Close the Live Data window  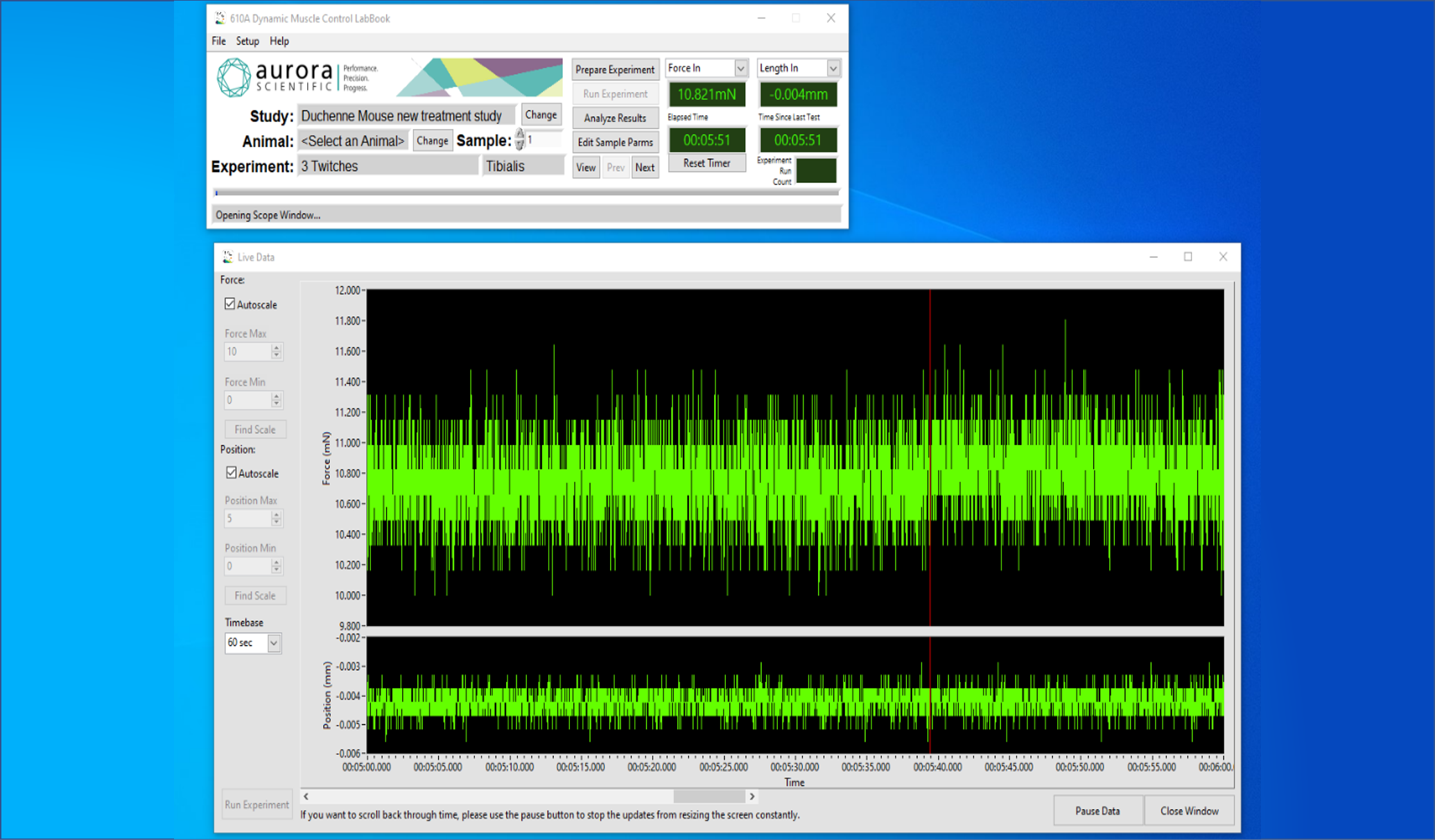tap(1224, 257)
